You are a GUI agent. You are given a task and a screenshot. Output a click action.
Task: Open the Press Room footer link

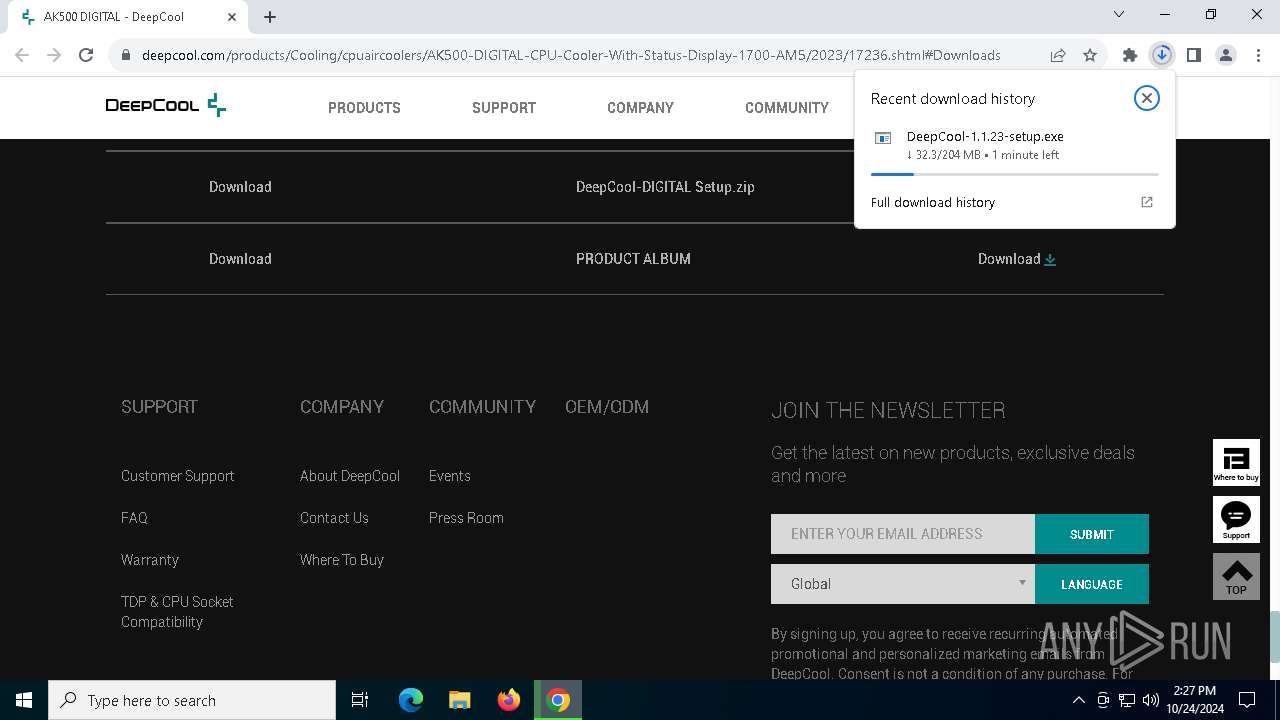coord(466,518)
